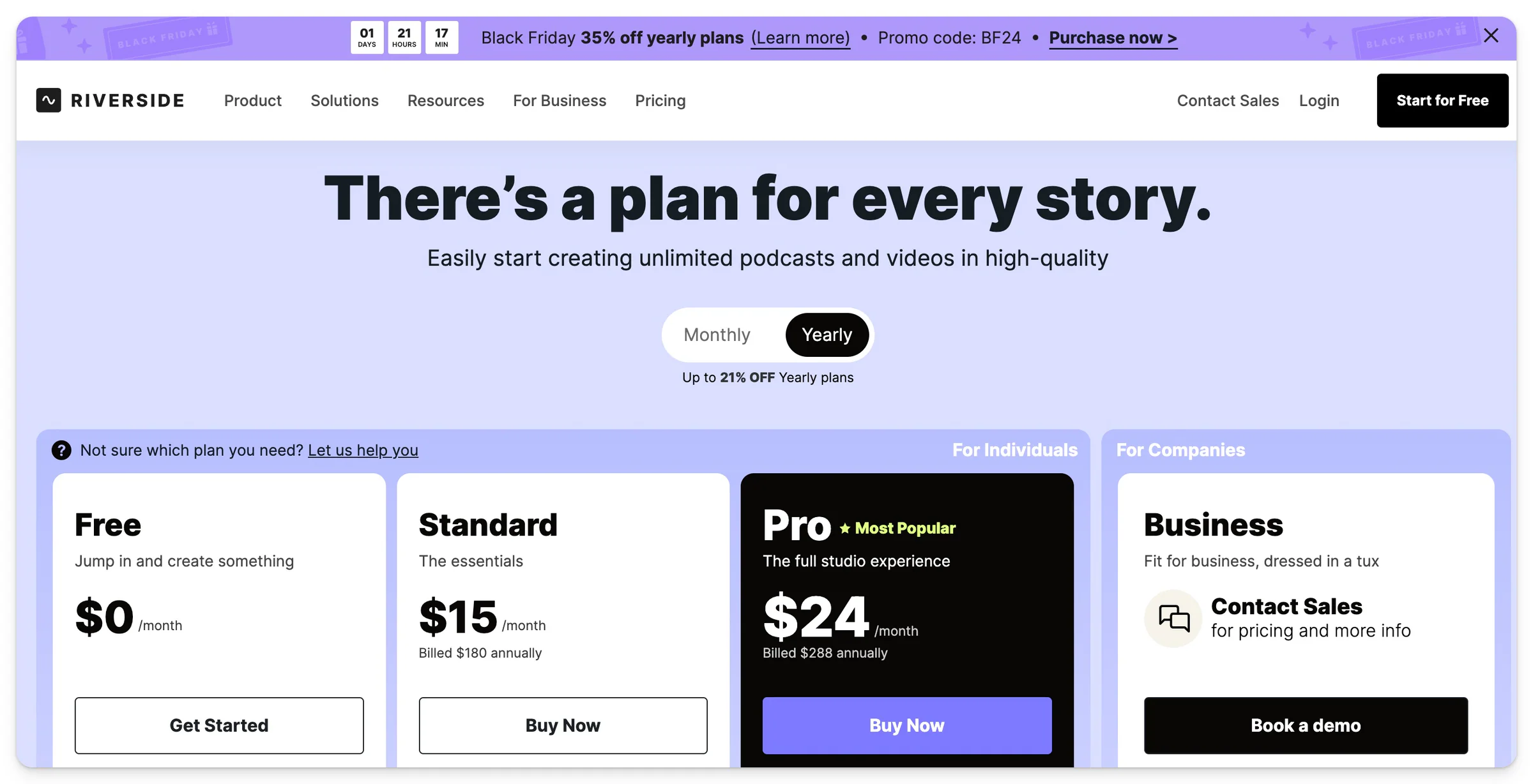The width and height of the screenshot is (1533, 784).
Task: Click the hours countdown tile
Action: 404,38
